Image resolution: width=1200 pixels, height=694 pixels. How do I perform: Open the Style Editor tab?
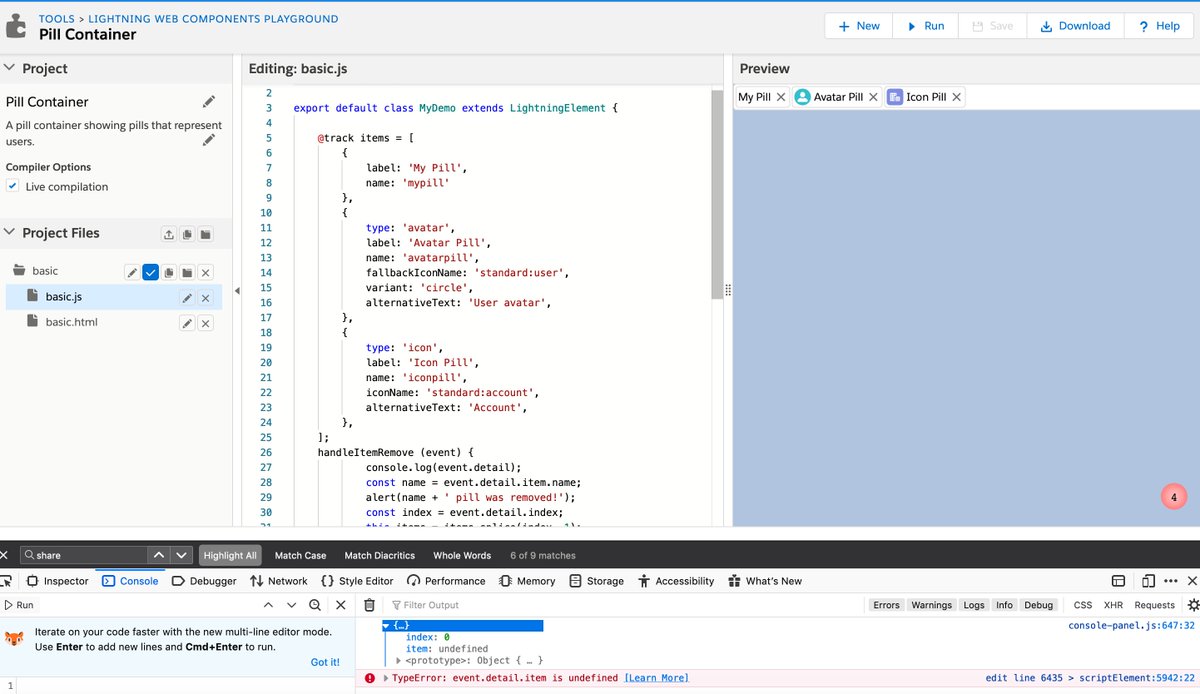coord(357,581)
